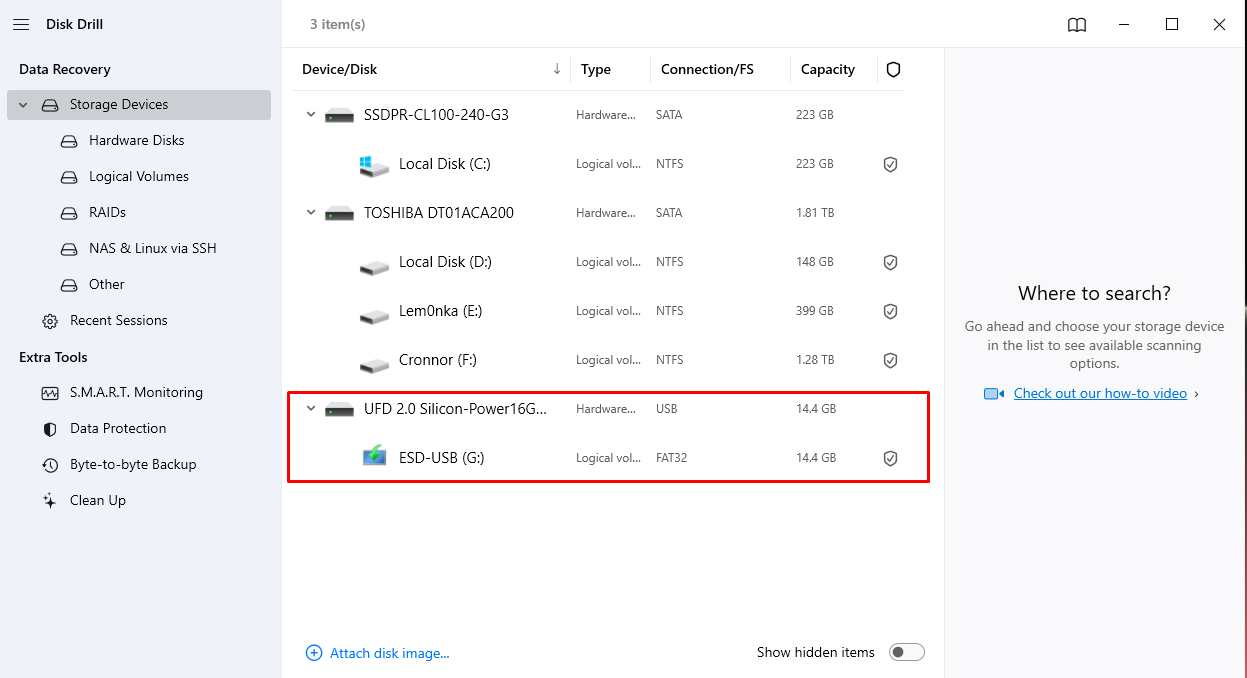Sort by the Device/Disk column arrow

pyautogui.click(x=557, y=69)
